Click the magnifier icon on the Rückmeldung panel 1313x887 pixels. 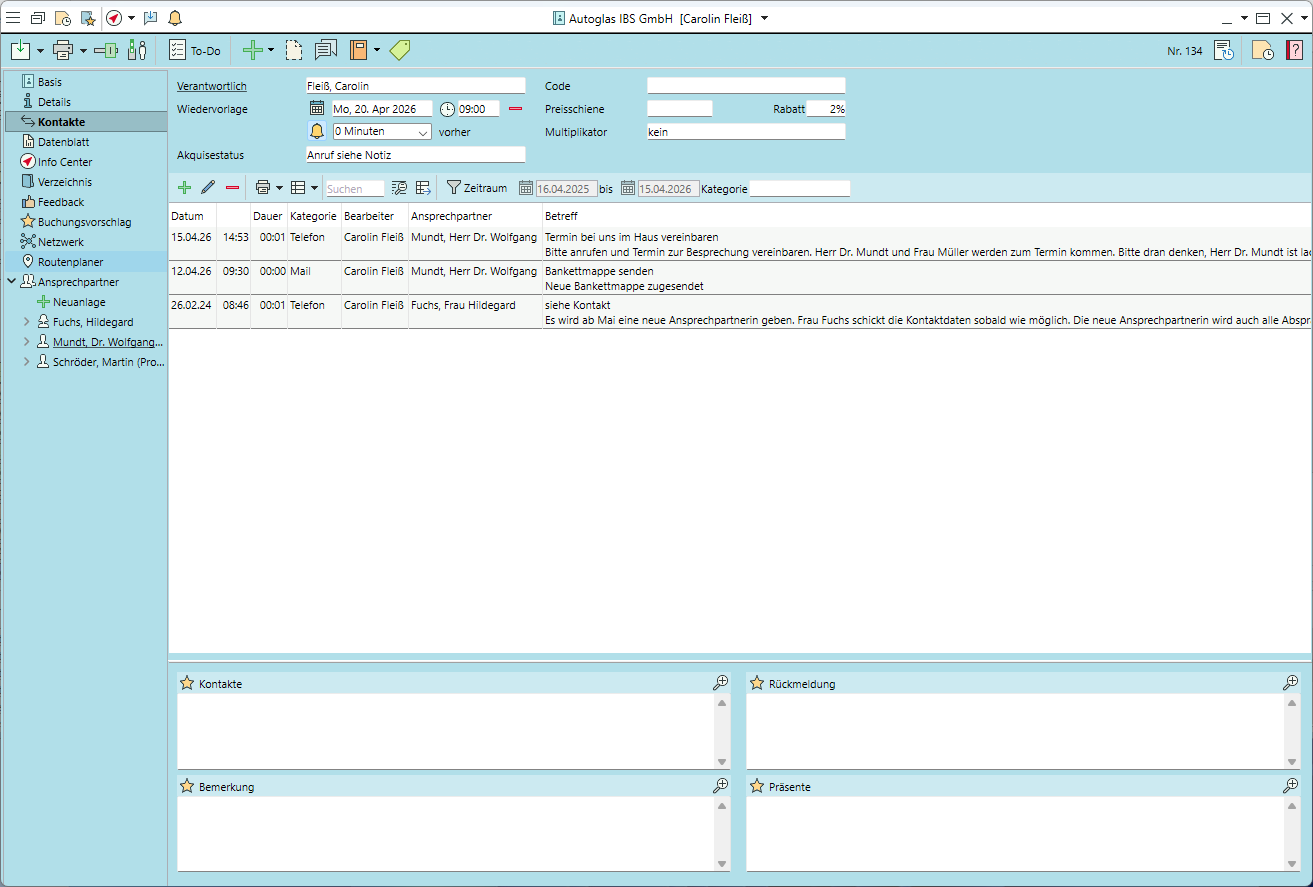coord(1290,683)
